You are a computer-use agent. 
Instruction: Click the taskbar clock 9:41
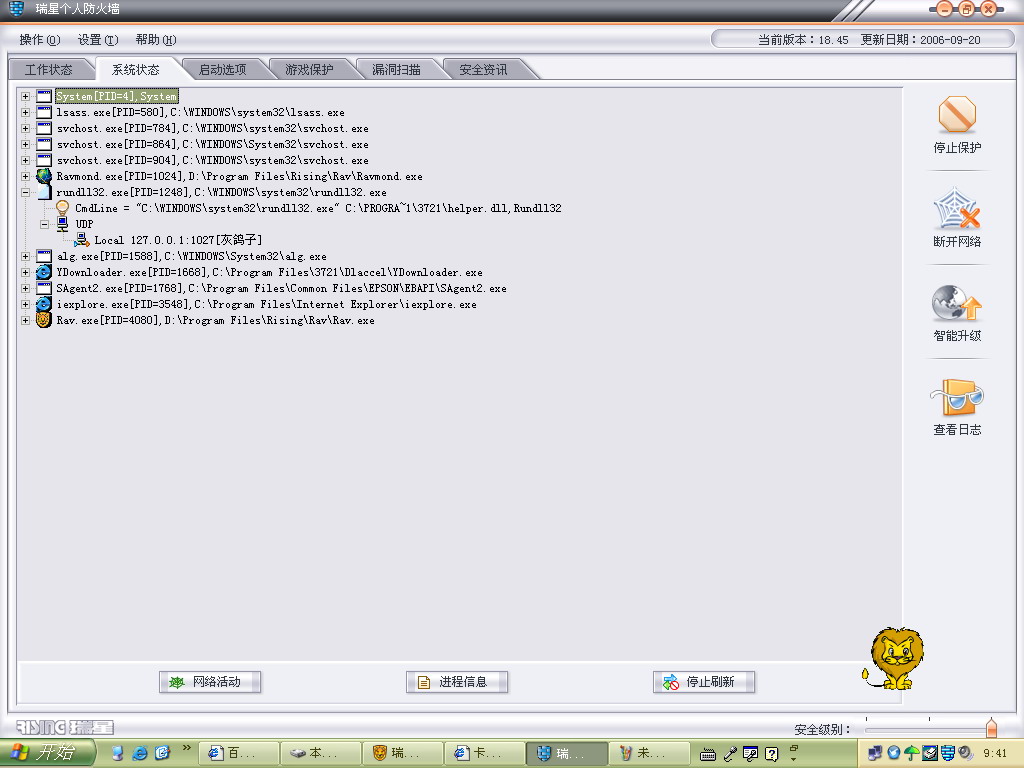pos(995,754)
